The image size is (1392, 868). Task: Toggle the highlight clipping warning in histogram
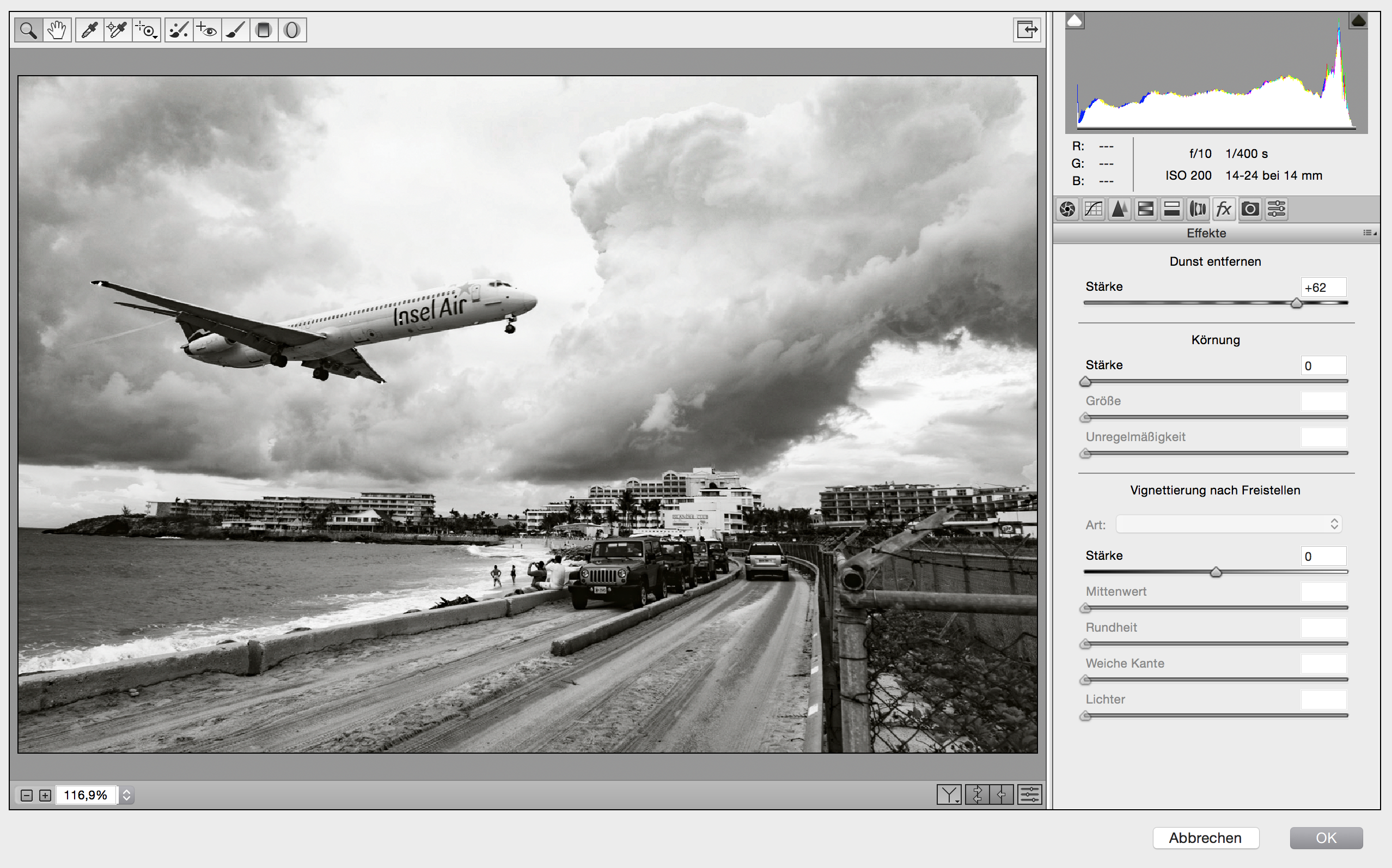[x=1358, y=21]
